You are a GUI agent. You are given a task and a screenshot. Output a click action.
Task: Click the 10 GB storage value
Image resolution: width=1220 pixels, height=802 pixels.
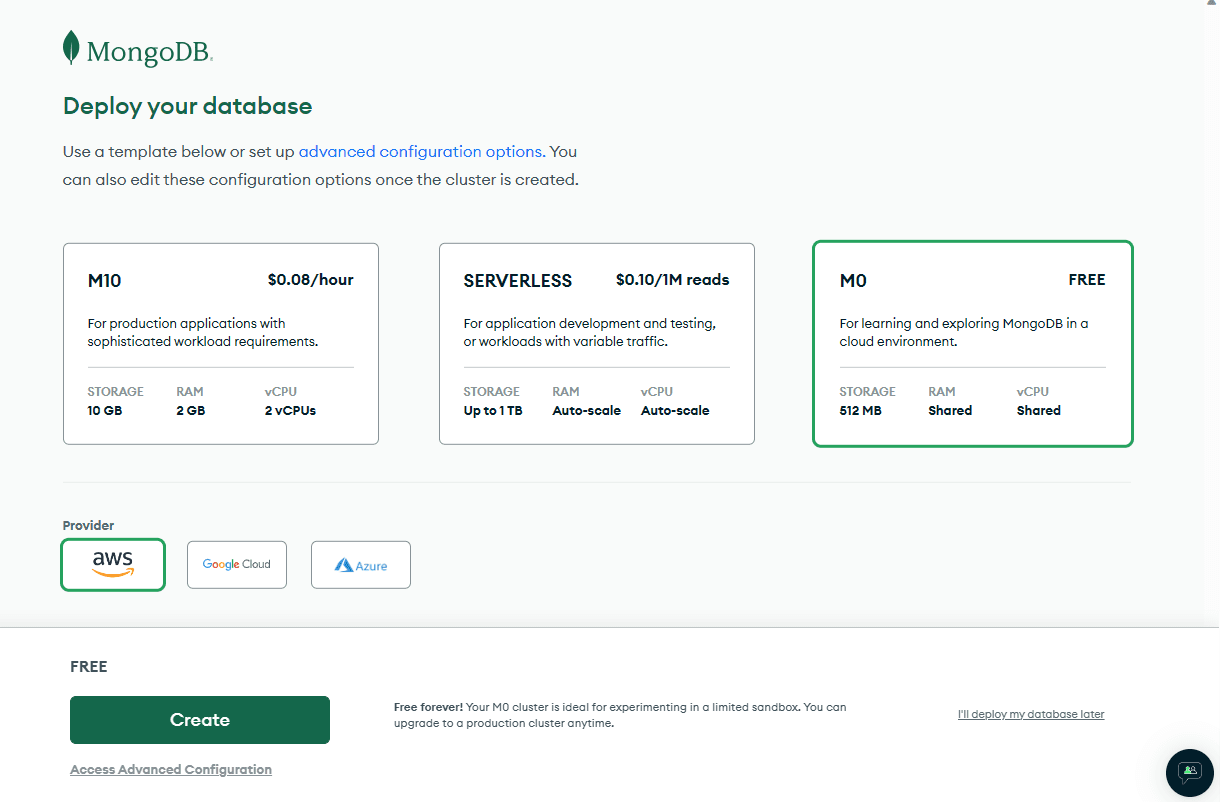click(105, 411)
